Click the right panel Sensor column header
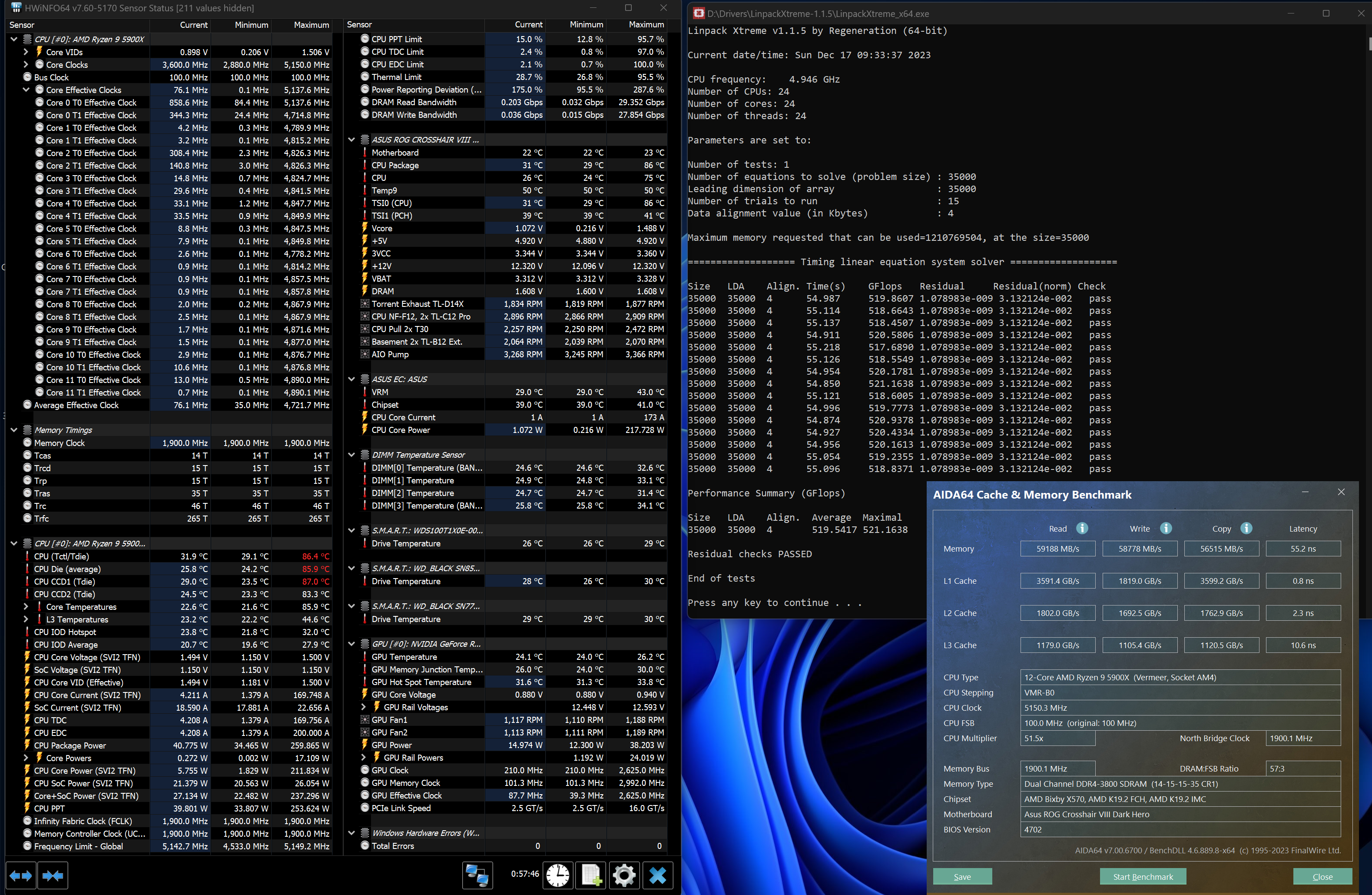1372x895 pixels. (414, 25)
